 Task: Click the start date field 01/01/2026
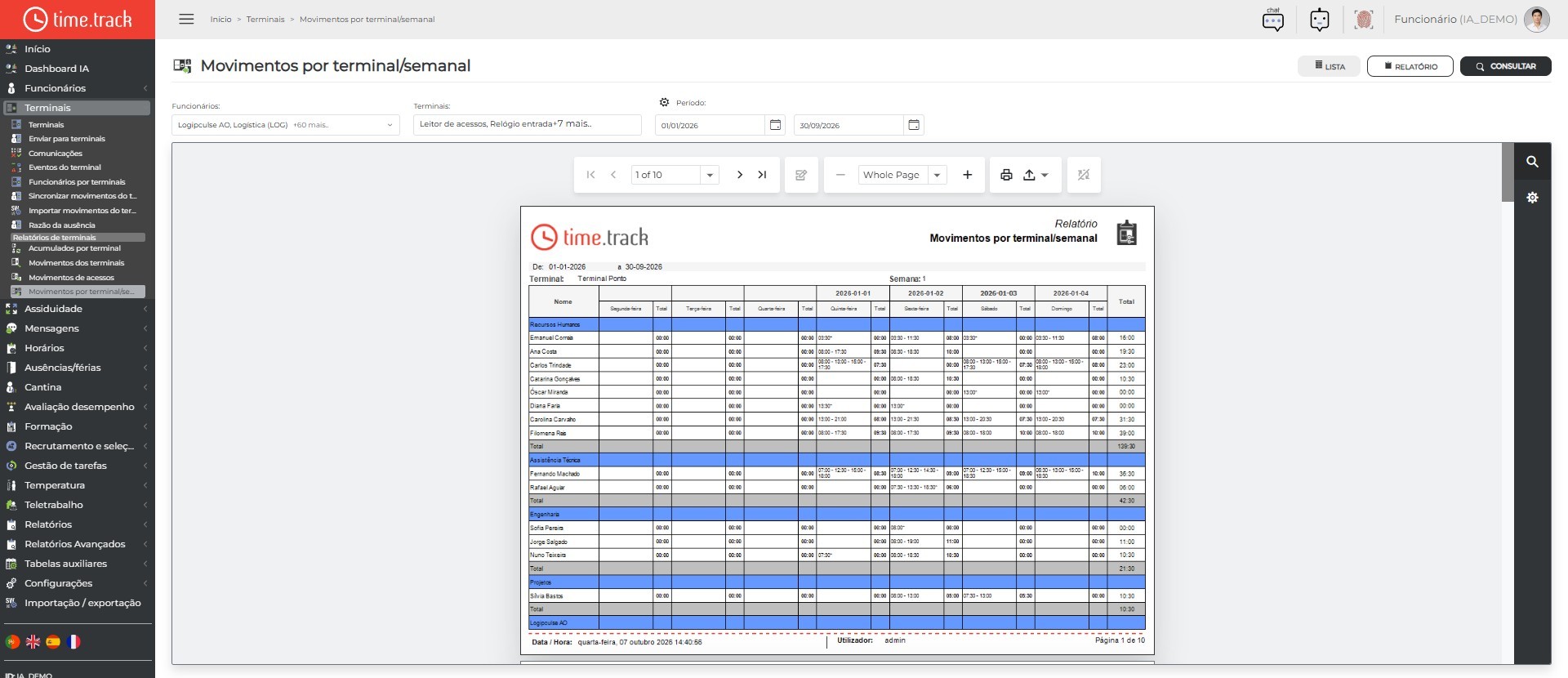710,125
